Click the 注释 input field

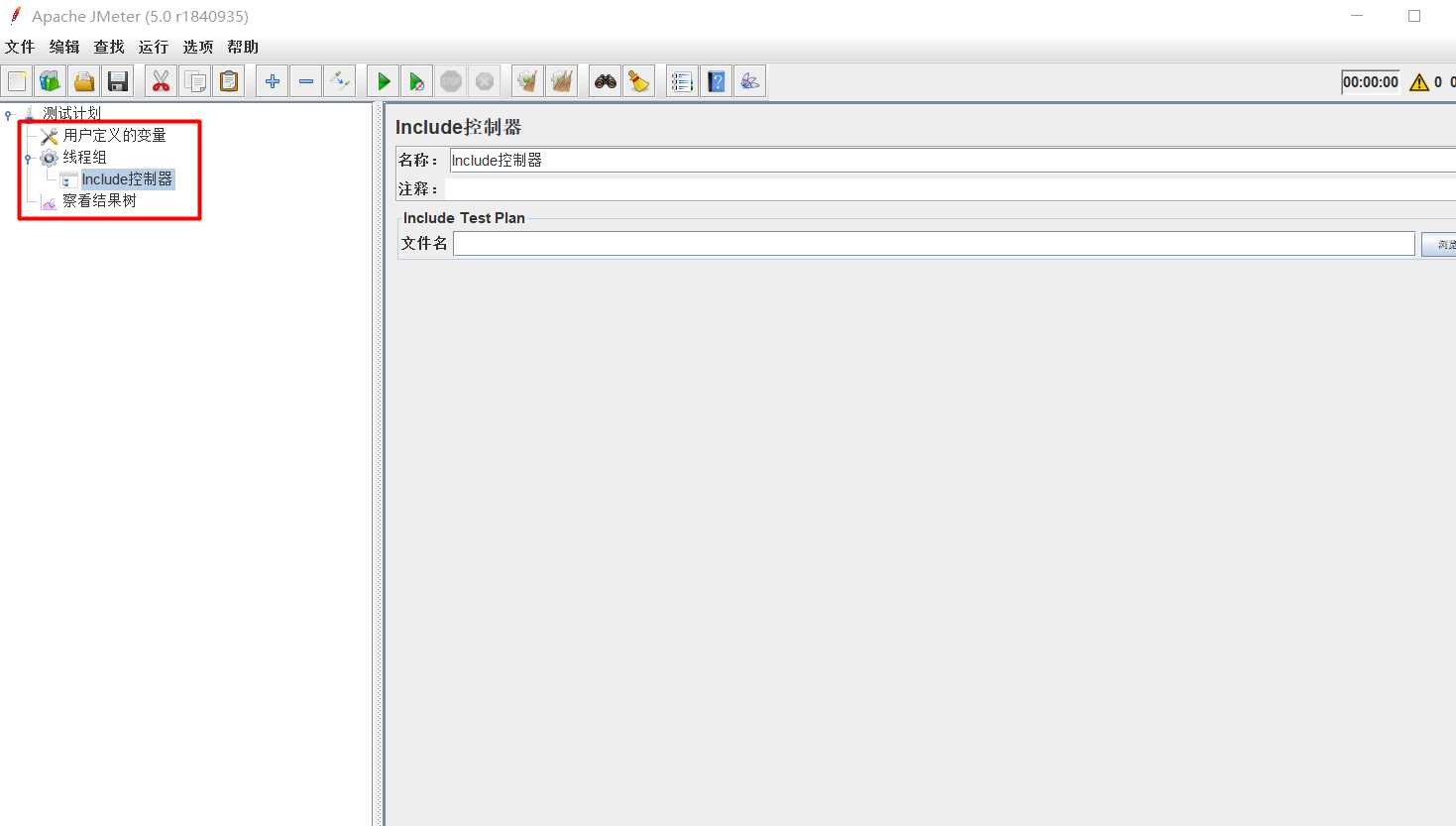point(950,188)
